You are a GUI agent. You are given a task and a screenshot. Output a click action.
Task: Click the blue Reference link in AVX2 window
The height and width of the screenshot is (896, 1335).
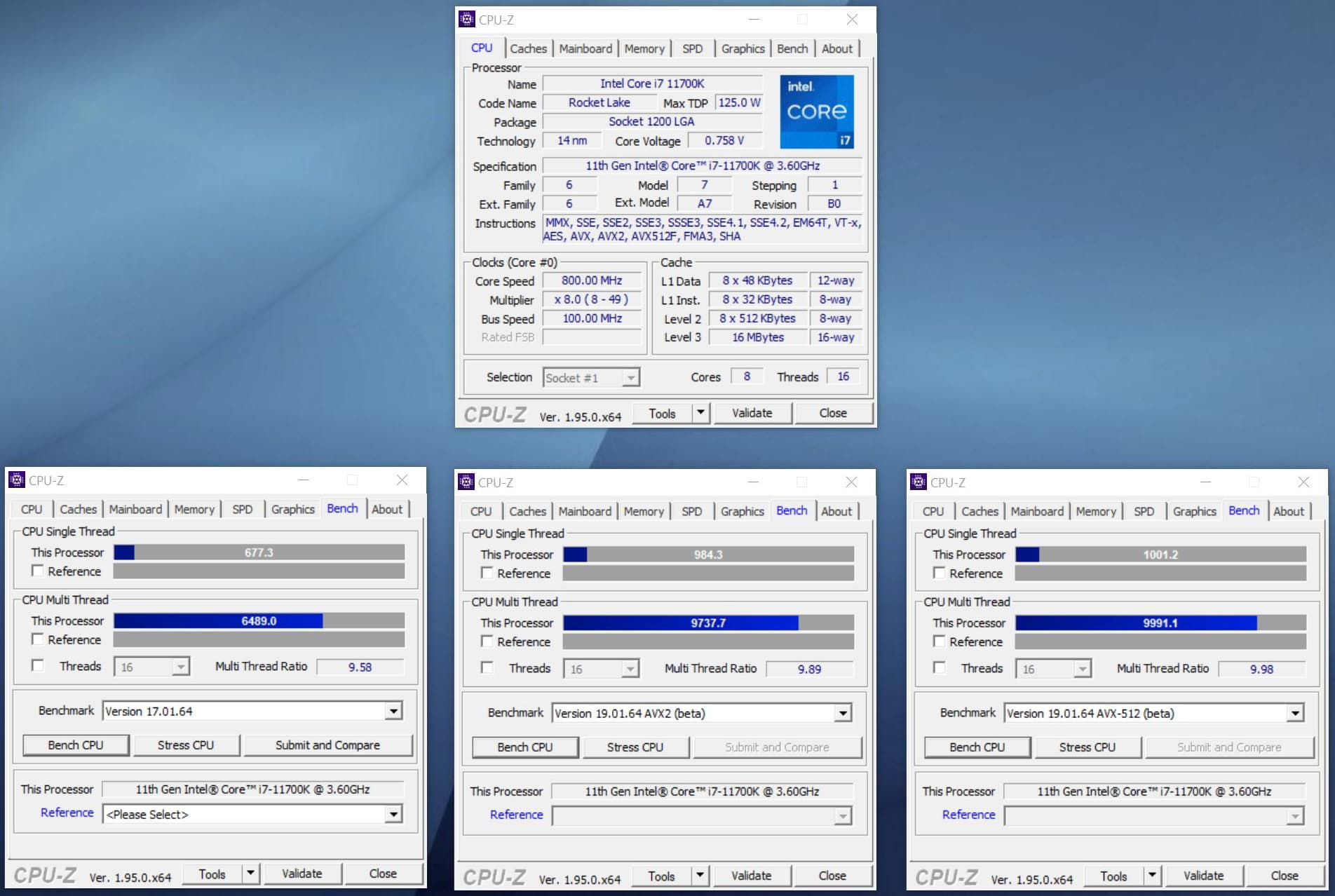pyautogui.click(x=516, y=815)
